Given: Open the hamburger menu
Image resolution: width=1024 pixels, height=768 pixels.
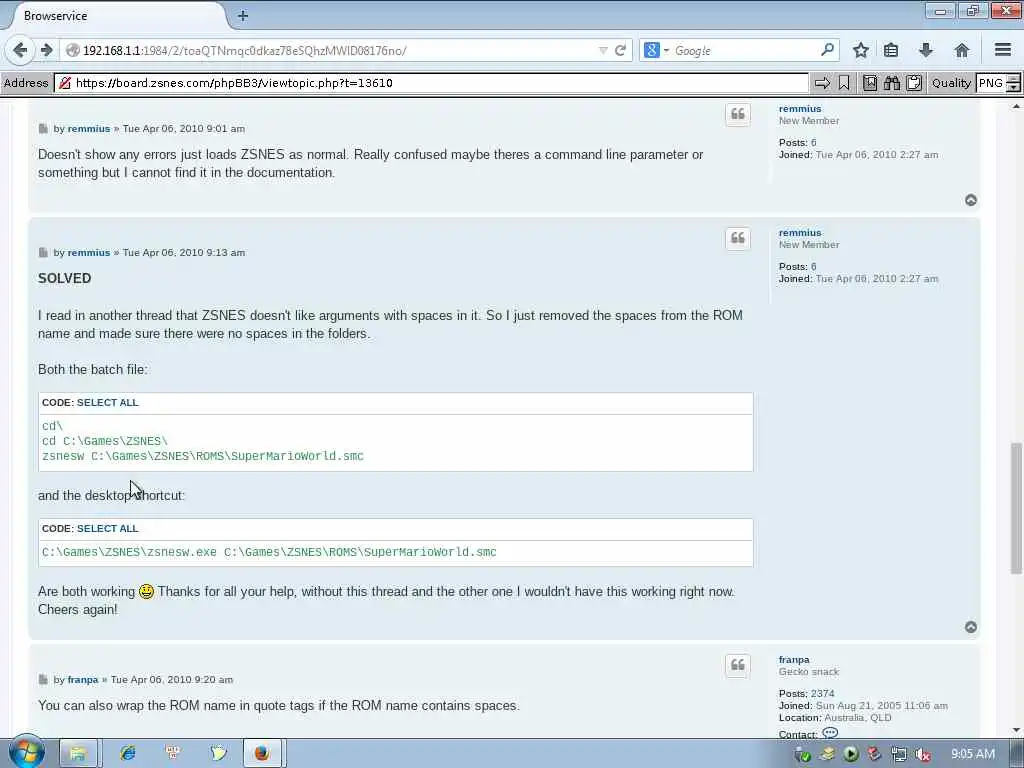Looking at the screenshot, I should pos(1003,50).
